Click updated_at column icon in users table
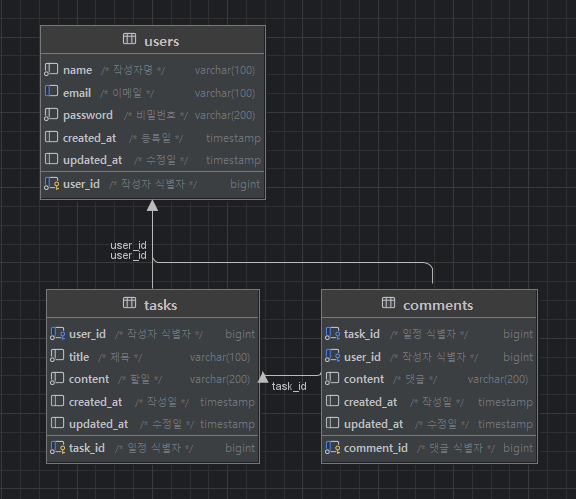The width and height of the screenshot is (576, 499). [x=51, y=159]
